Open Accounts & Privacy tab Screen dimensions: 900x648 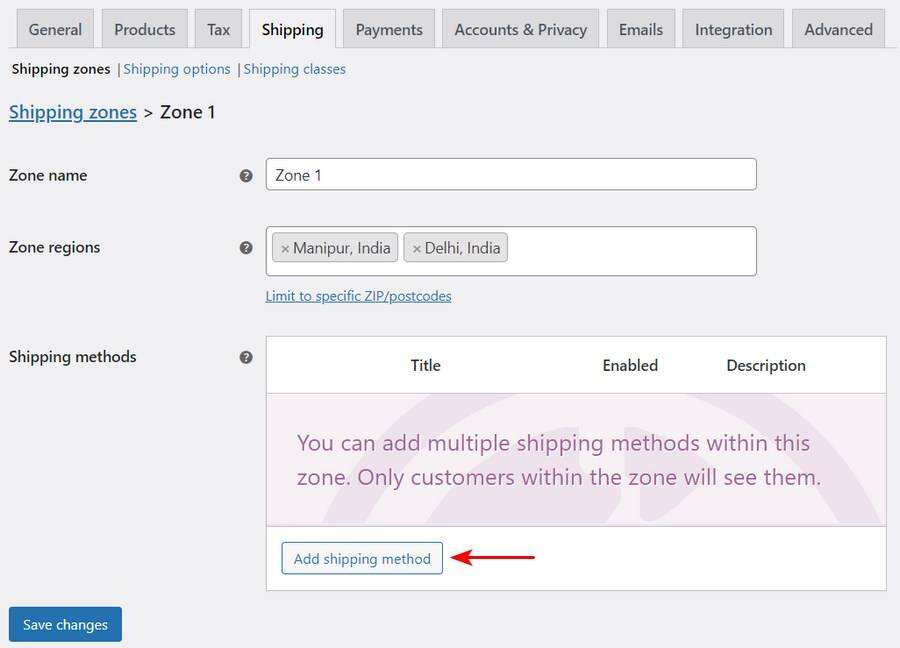pyautogui.click(x=520, y=29)
